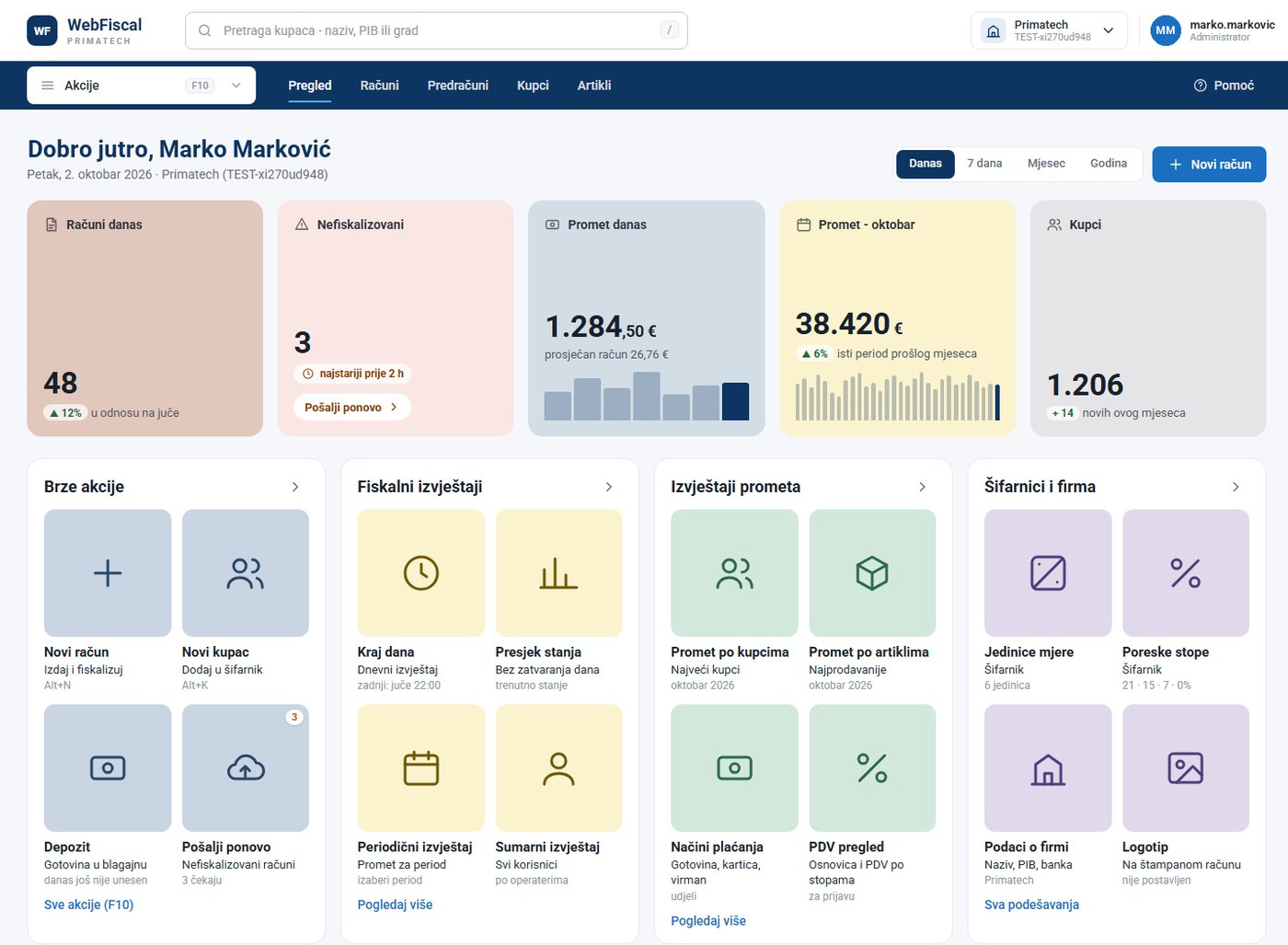The height and width of the screenshot is (945, 1288).
Task: Open the Novi račun plus tile
Action: [x=108, y=573]
